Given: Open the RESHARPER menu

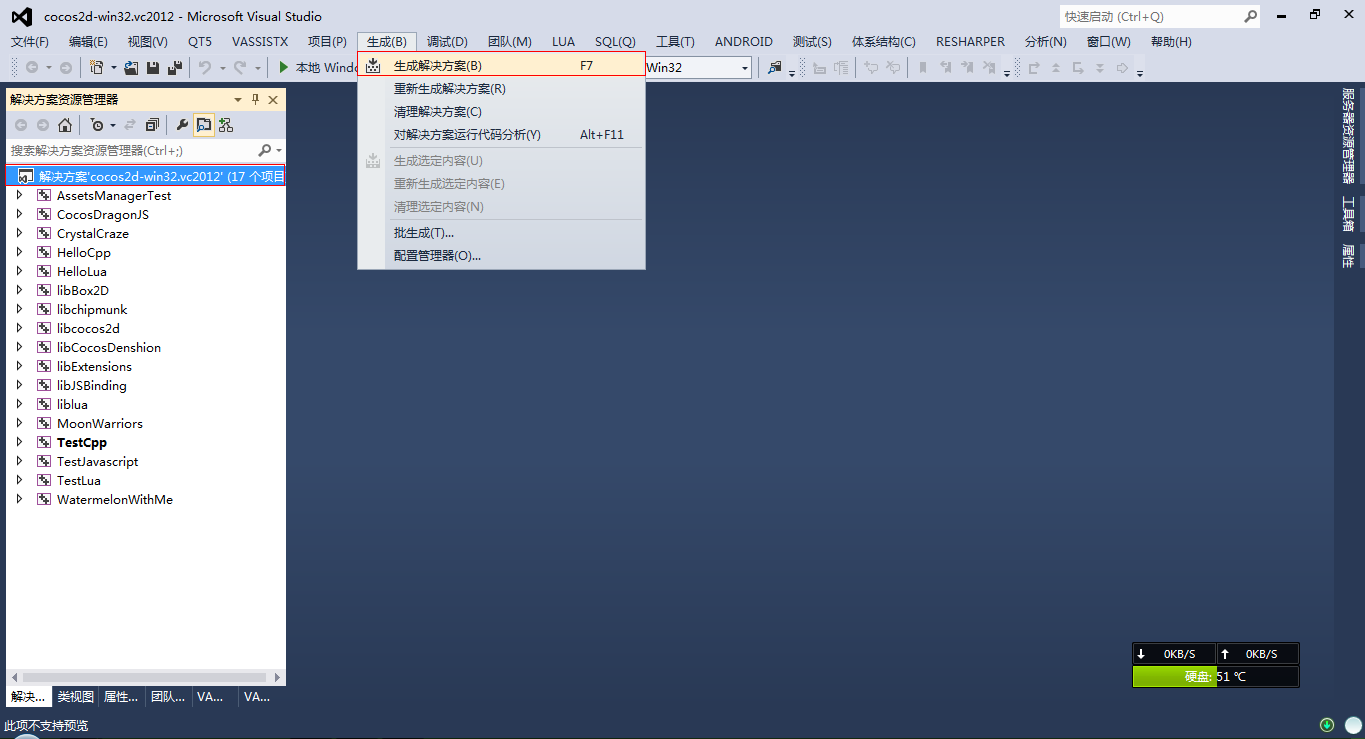Looking at the screenshot, I should [970, 41].
